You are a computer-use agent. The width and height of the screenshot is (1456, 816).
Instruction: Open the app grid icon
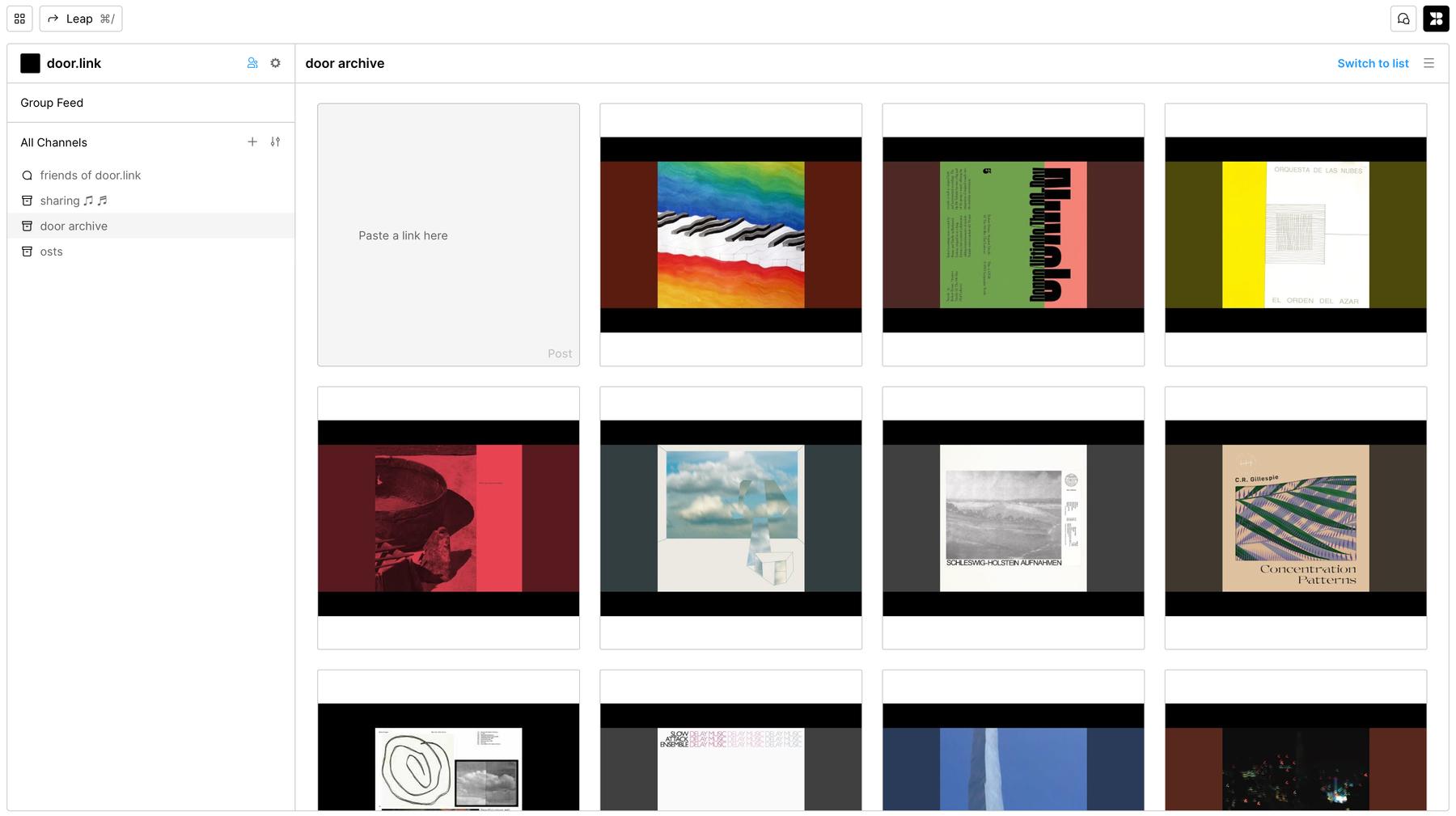point(20,19)
